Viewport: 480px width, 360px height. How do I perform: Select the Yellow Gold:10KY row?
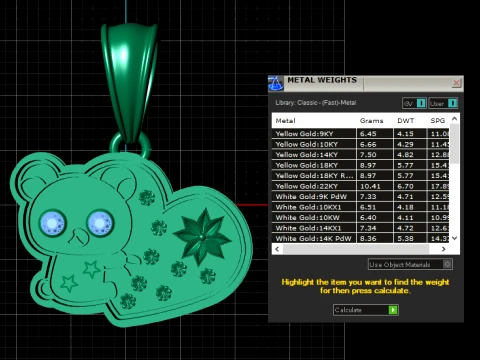coord(361,144)
